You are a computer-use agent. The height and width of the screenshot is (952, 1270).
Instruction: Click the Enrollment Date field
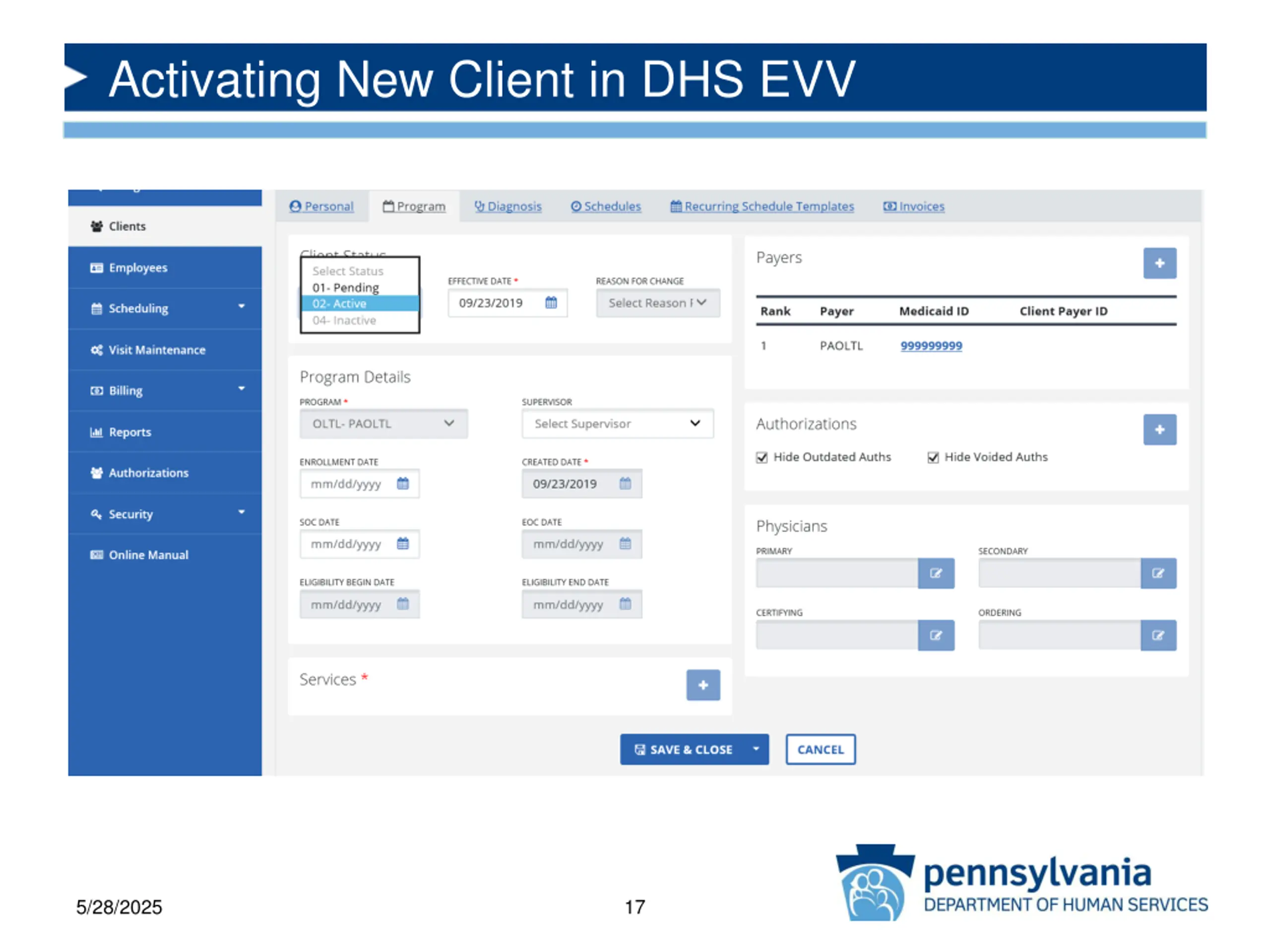(x=359, y=484)
